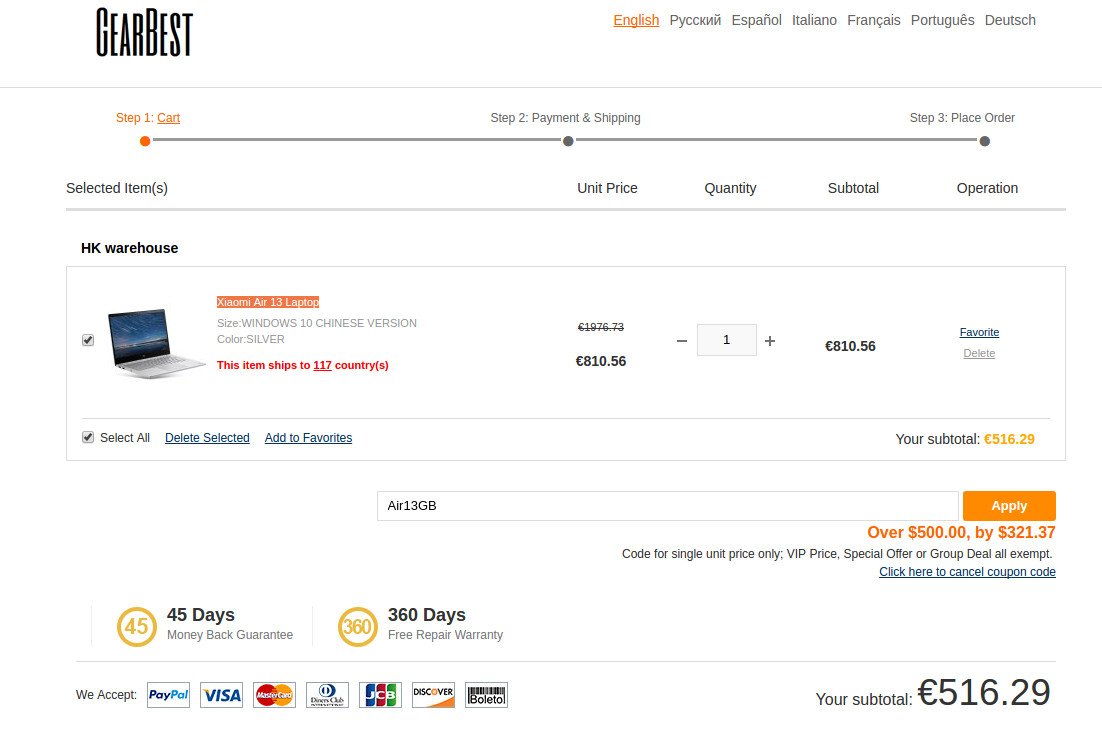Click the large €516.29 subtotal at bottom
The image size is (1102, 743).
984,692
